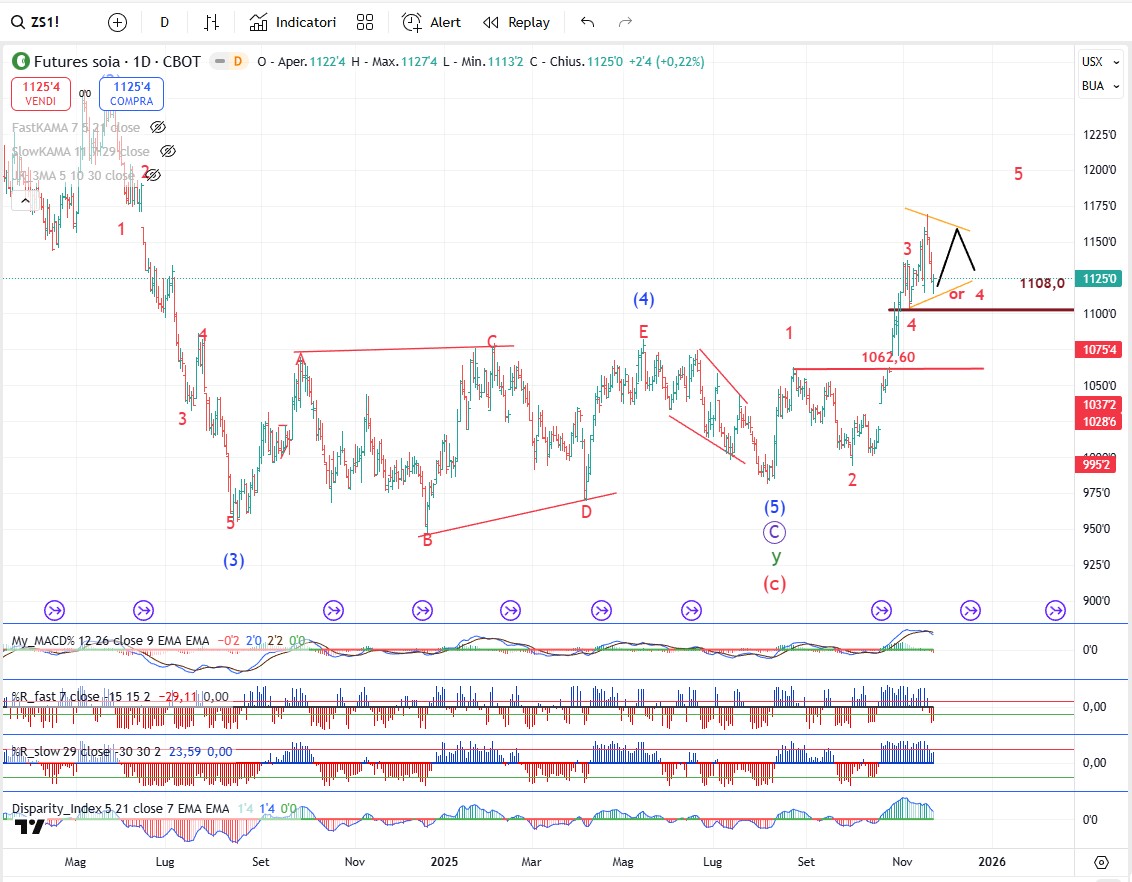The image size is (1132, 882).
Task: Select the blue (3) wave label
Action: click(x=233, y=560)
